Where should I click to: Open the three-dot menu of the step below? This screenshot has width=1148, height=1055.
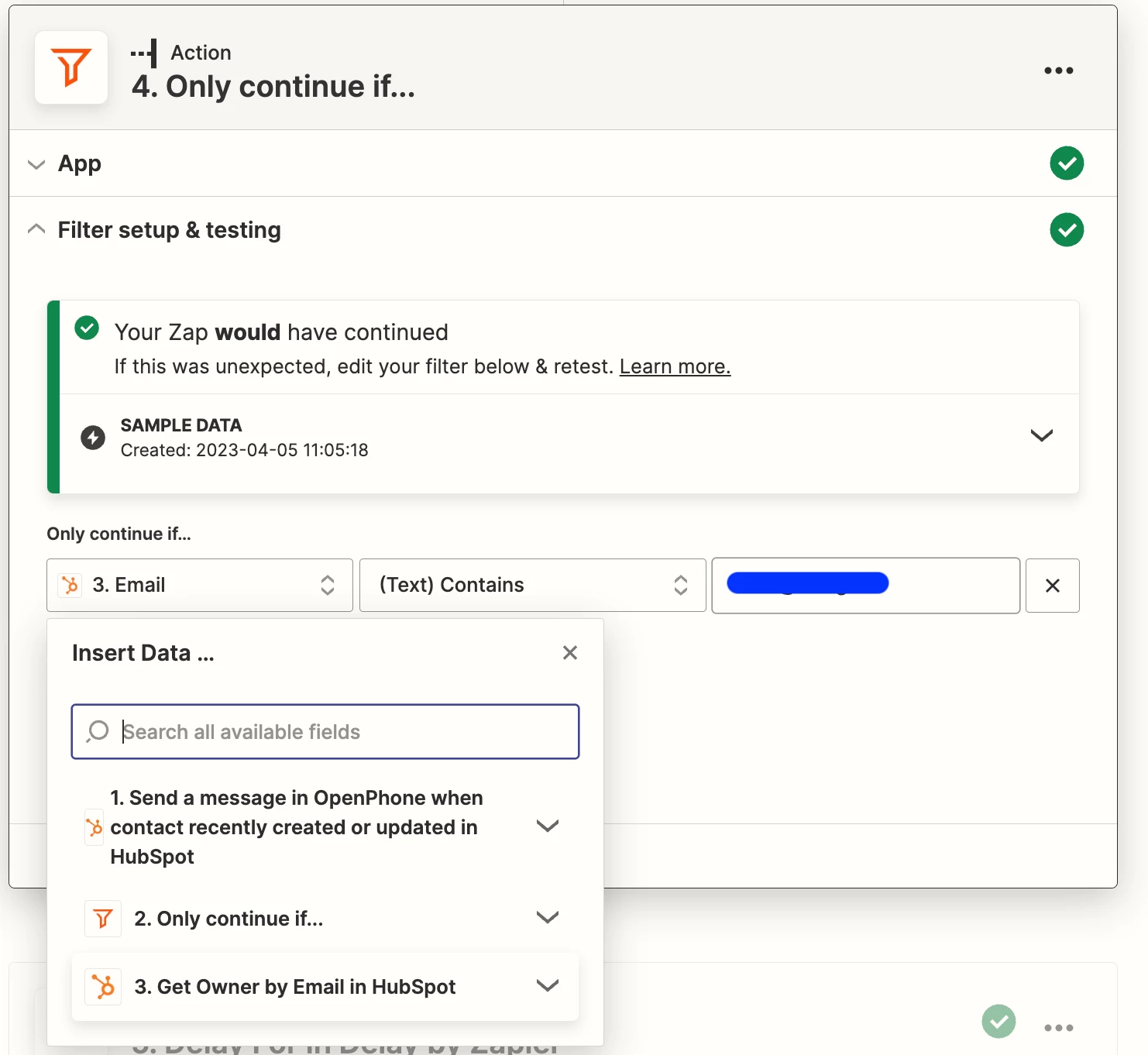pos(1058,1028)
